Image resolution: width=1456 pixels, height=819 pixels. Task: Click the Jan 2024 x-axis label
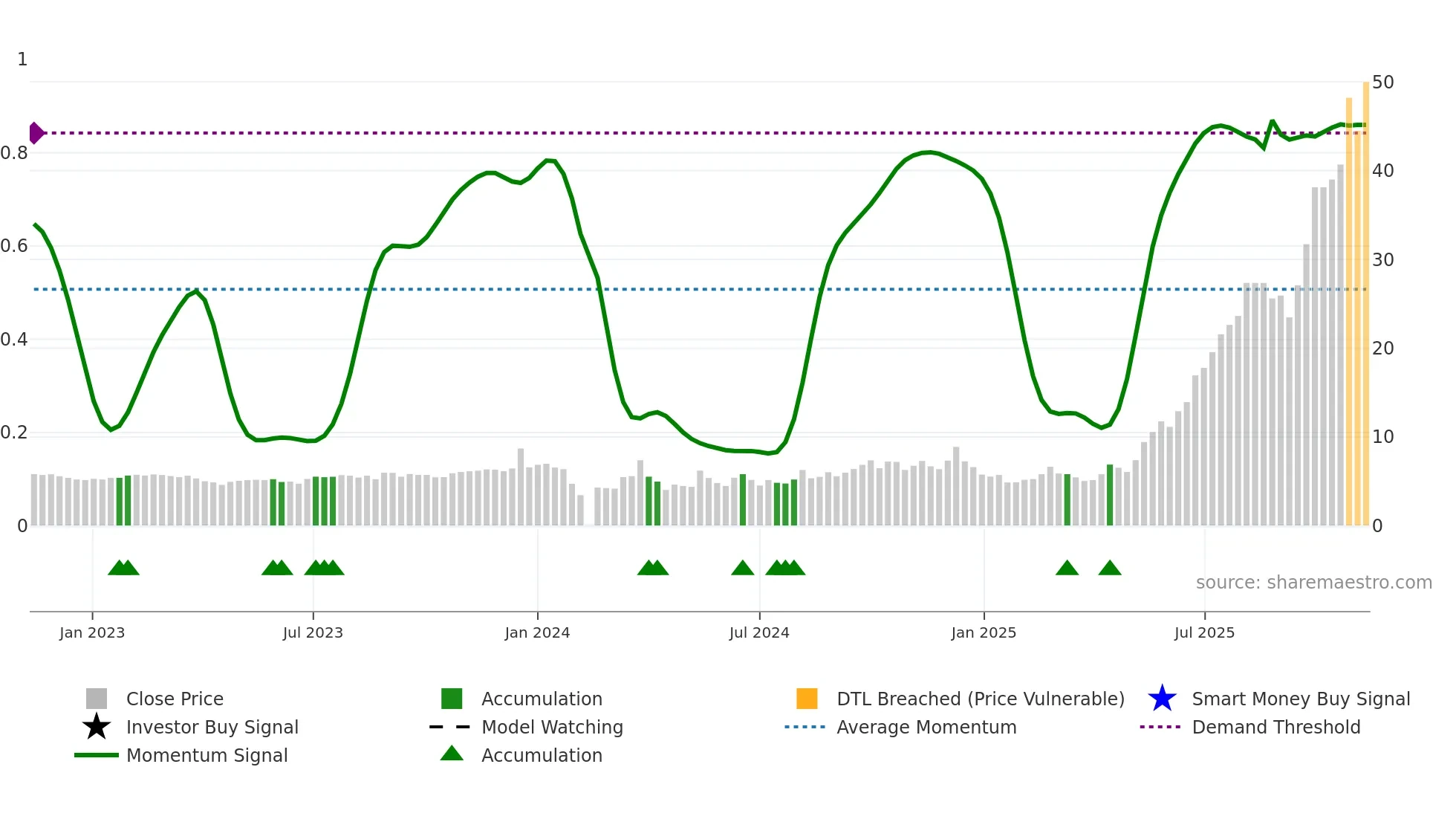537,632
